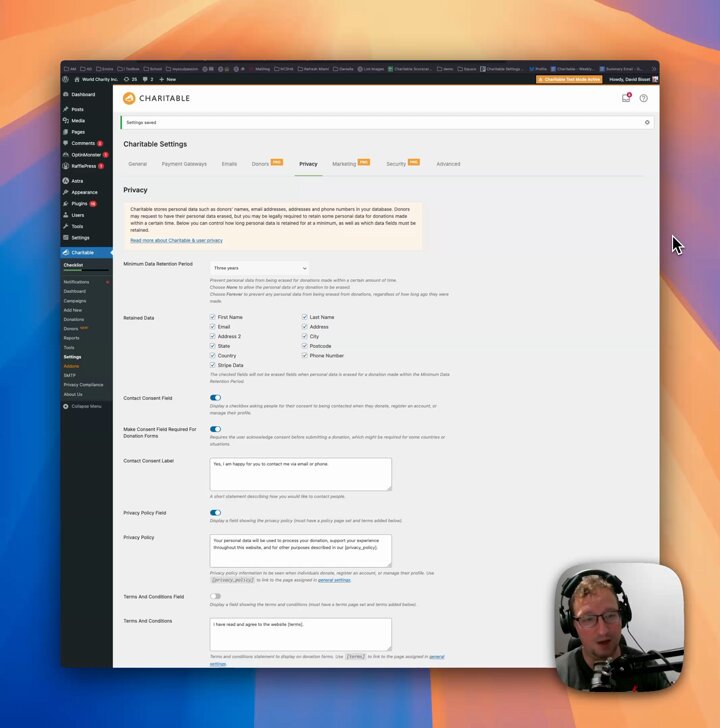
Task: Enable the Terms And Conditions Field toggle
Action: click(x=215, y=596)
